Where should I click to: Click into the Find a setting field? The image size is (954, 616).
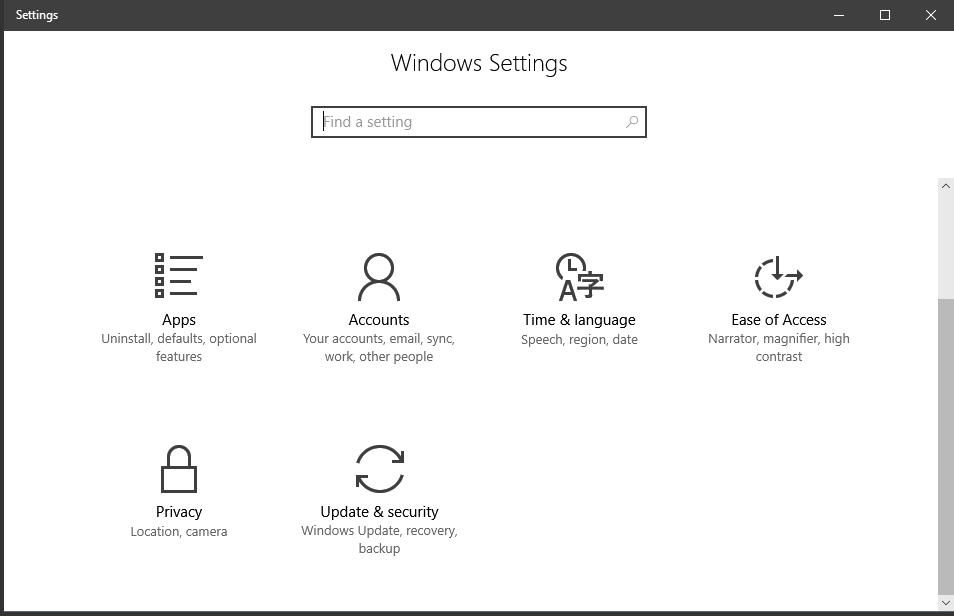coord(479,122)
